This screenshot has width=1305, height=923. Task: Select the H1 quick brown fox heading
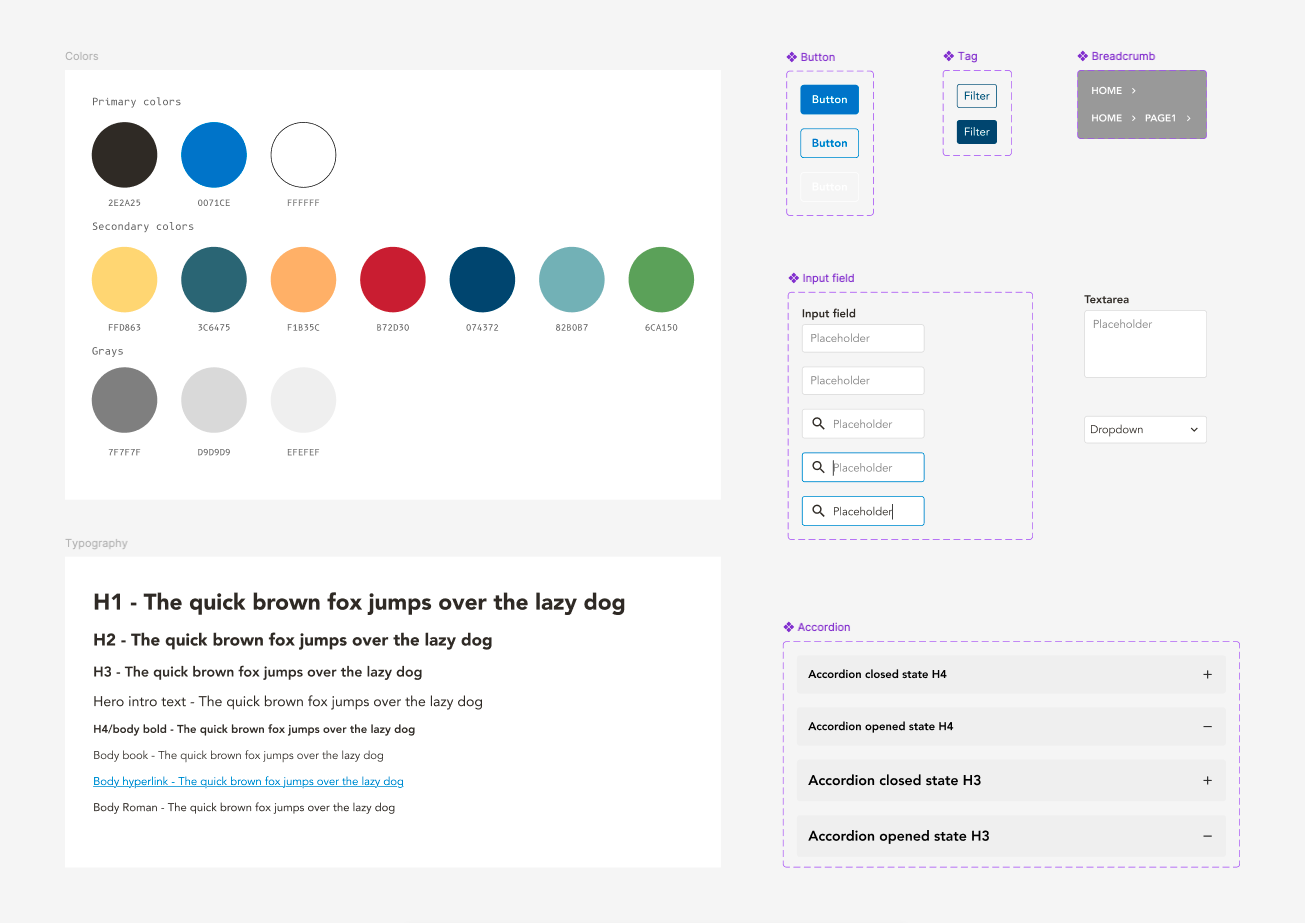359,602
